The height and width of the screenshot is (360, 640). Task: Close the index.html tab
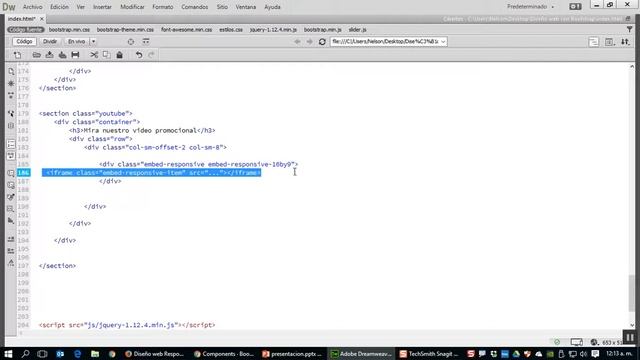(x=42, y=19)
